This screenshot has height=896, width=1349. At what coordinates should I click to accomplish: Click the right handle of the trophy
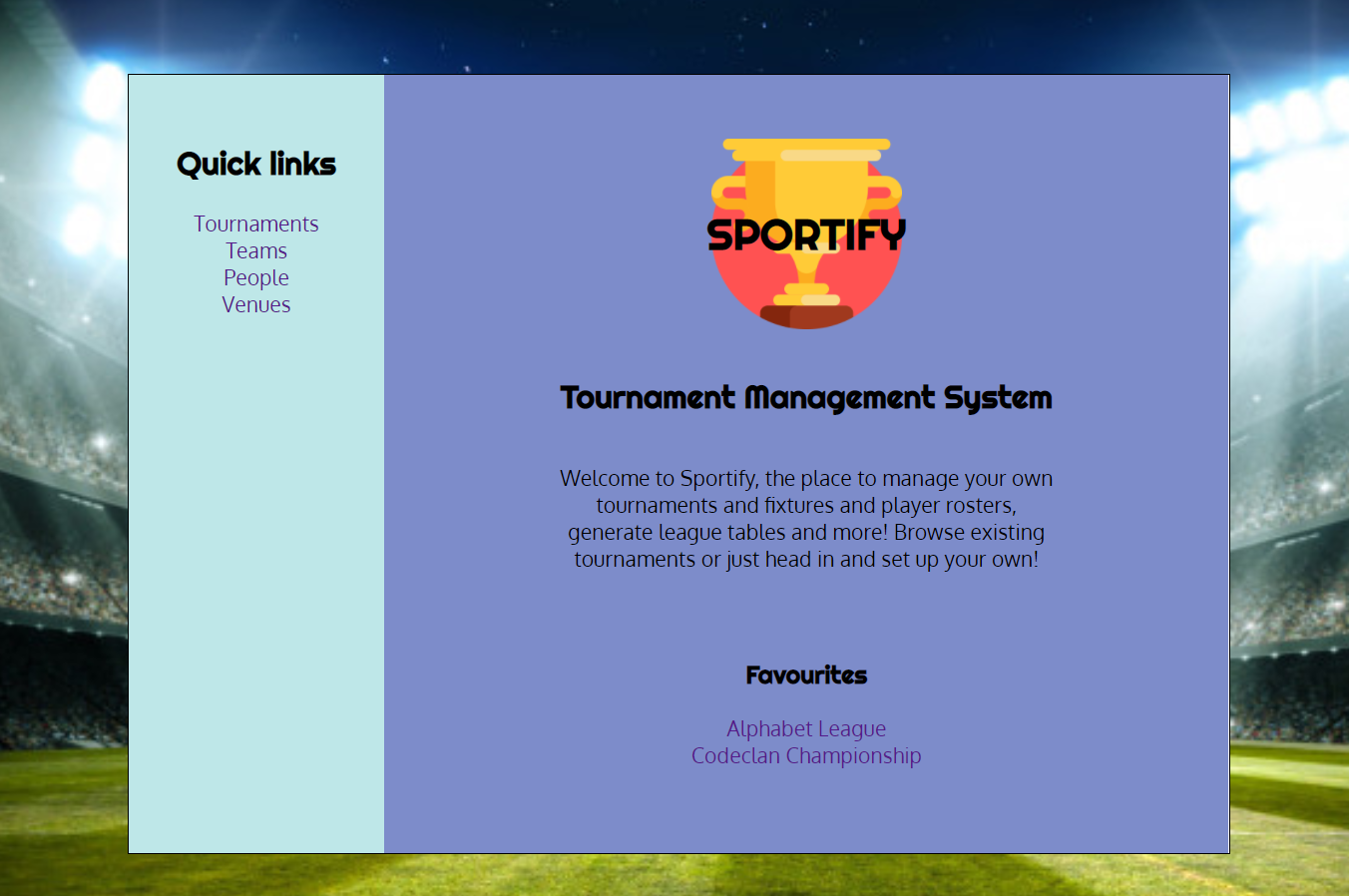pyautogui.click(x=886, y=193)
